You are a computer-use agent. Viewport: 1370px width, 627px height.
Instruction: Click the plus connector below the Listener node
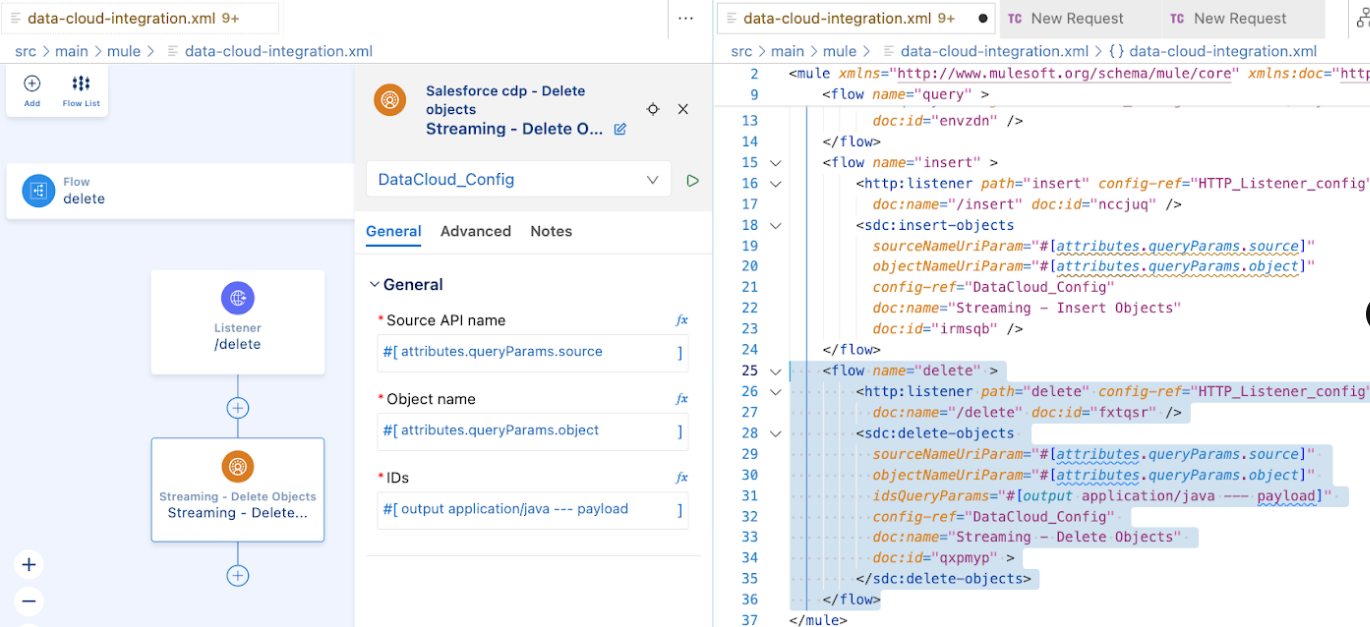237,407
